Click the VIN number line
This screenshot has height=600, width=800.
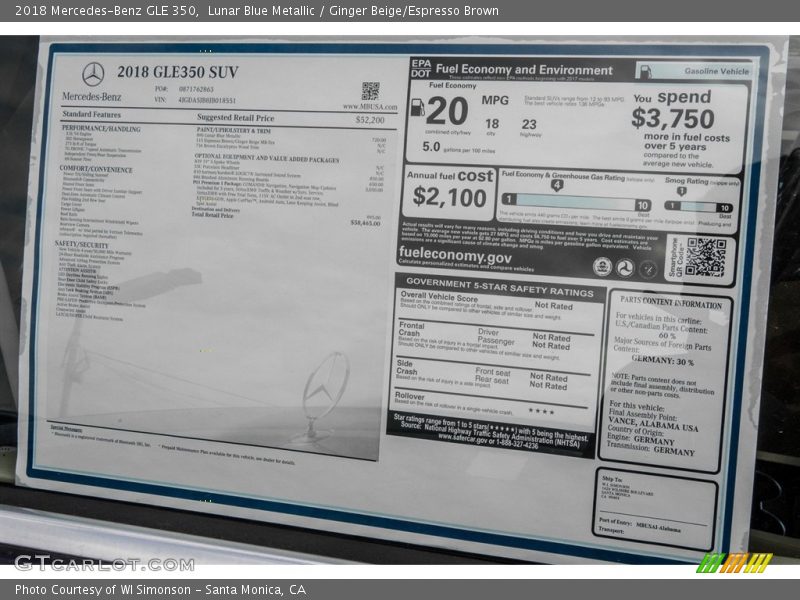click(x=195, y=100)
